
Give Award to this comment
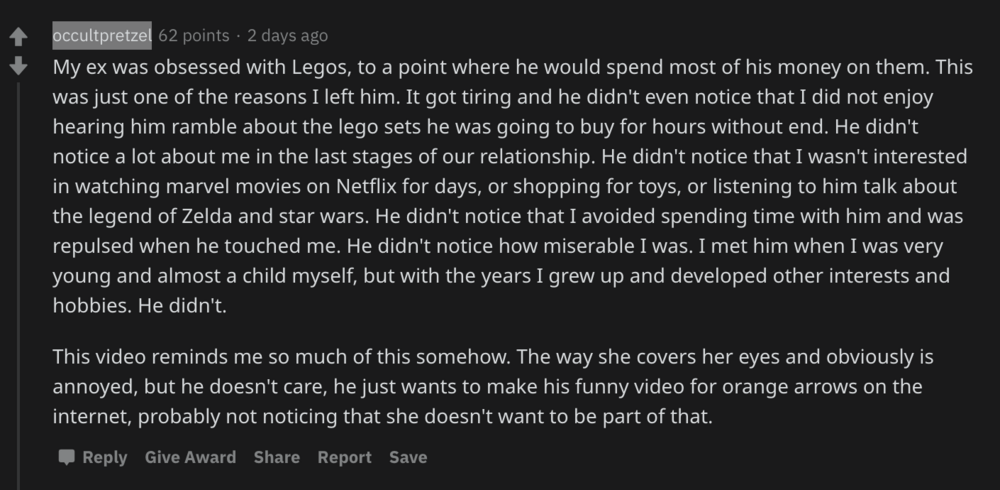coord(190,457)
